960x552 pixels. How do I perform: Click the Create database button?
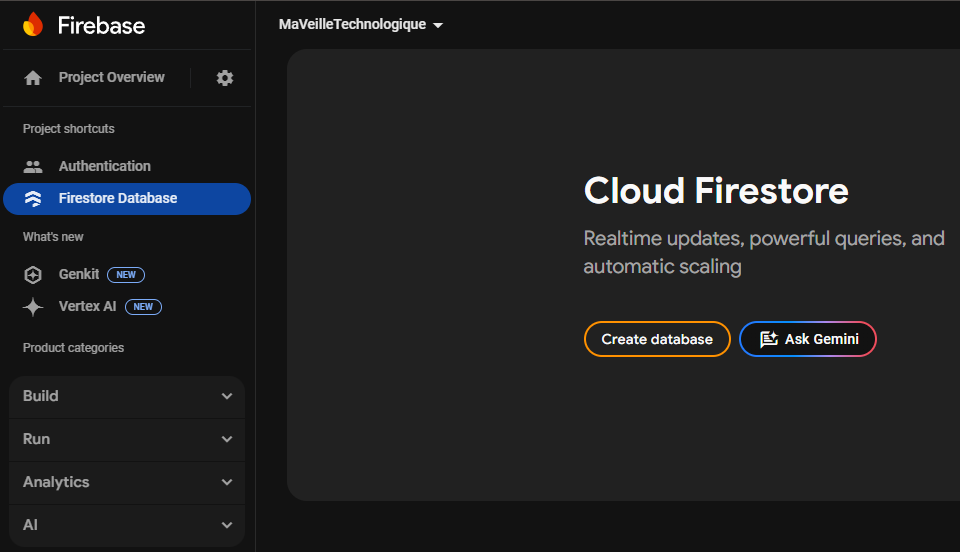657,339
